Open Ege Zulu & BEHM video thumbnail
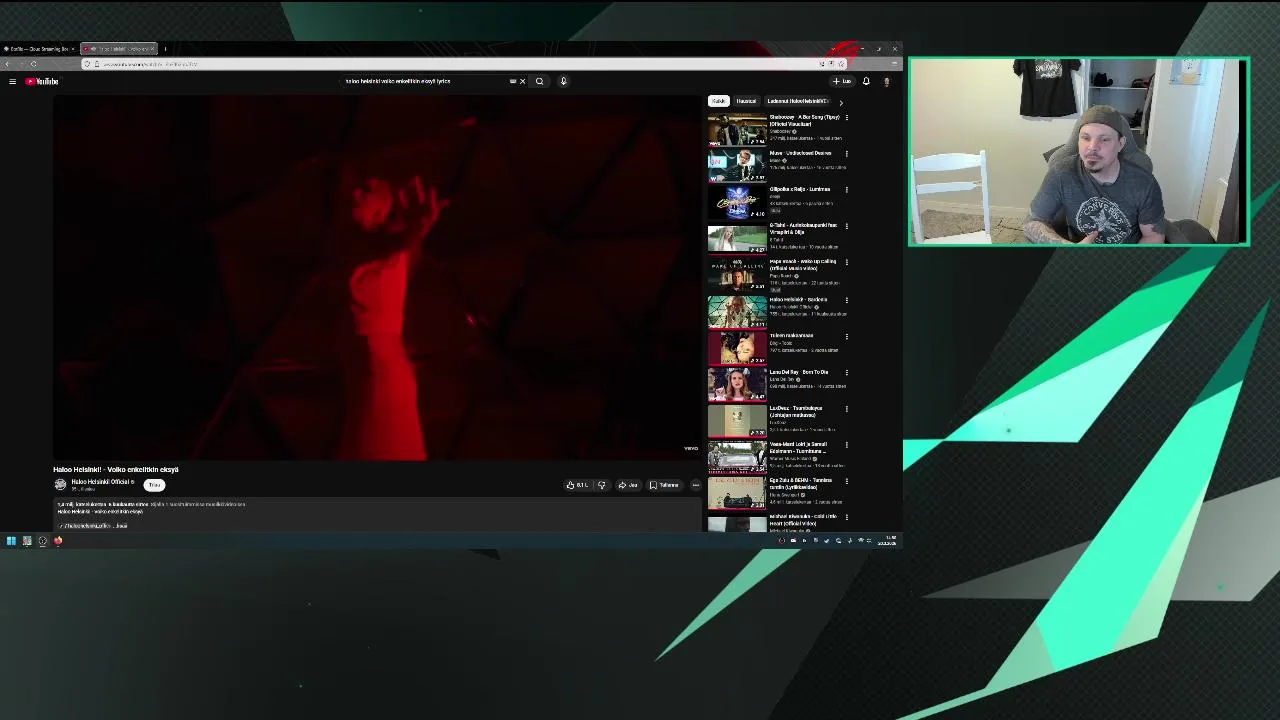 (737, 493)
